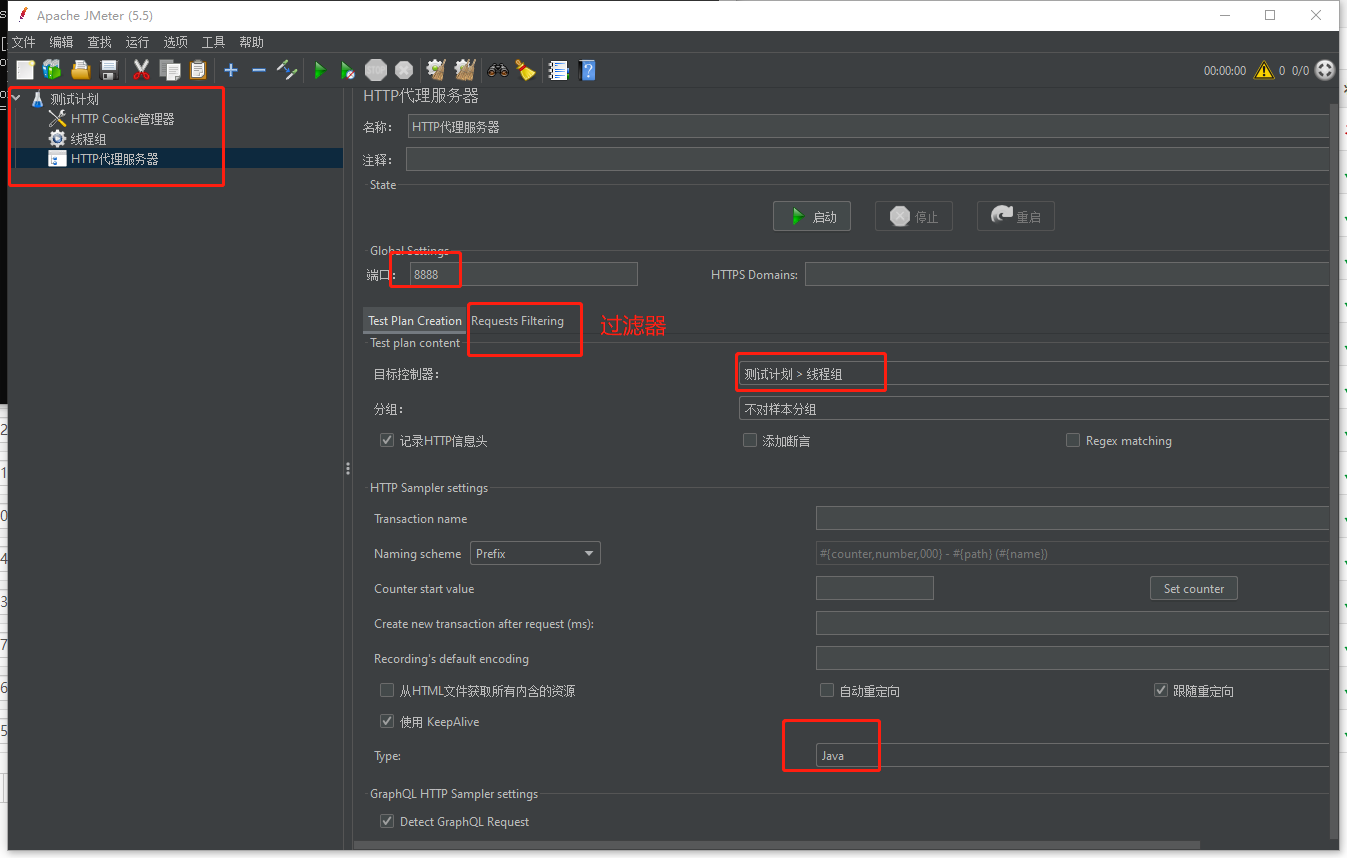Click the 名称 name input field
The height and width of the screenshot is (858, 1347).
(x=869, y=127)
